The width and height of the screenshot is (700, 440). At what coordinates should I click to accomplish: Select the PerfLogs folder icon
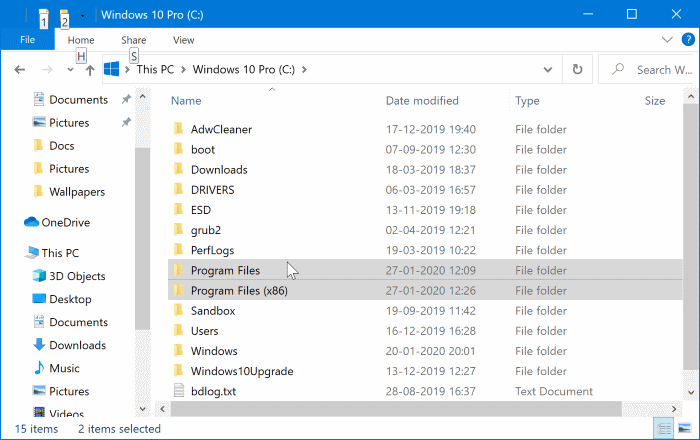coord(178,249)
